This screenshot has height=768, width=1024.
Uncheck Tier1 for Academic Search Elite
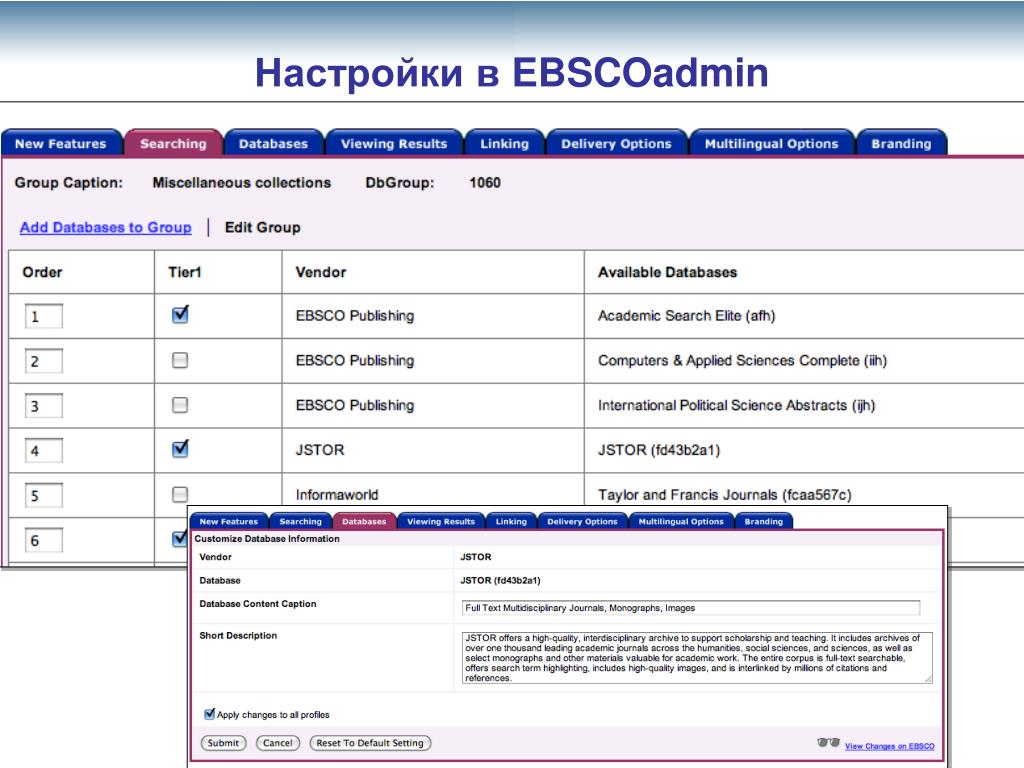180,315
